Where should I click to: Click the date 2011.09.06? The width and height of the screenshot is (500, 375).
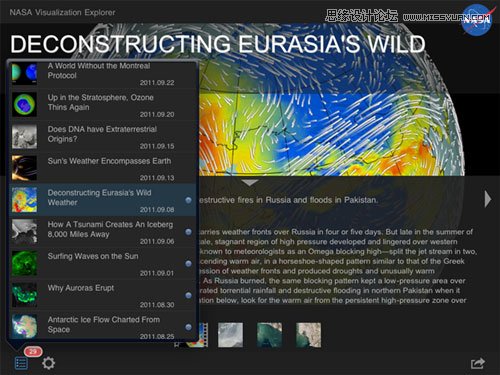(157, 241)
